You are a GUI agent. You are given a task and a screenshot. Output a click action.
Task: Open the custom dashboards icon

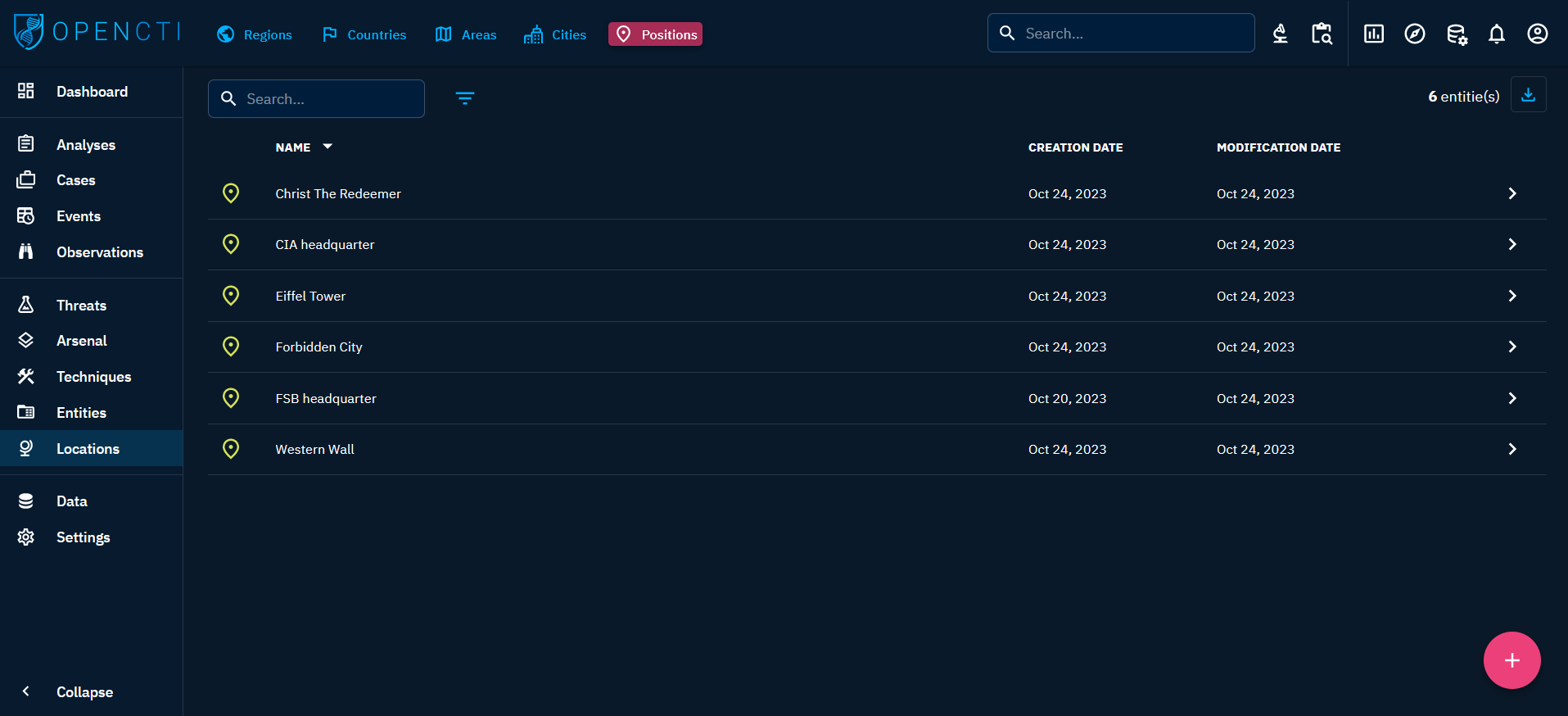(x=1373, y=34)
